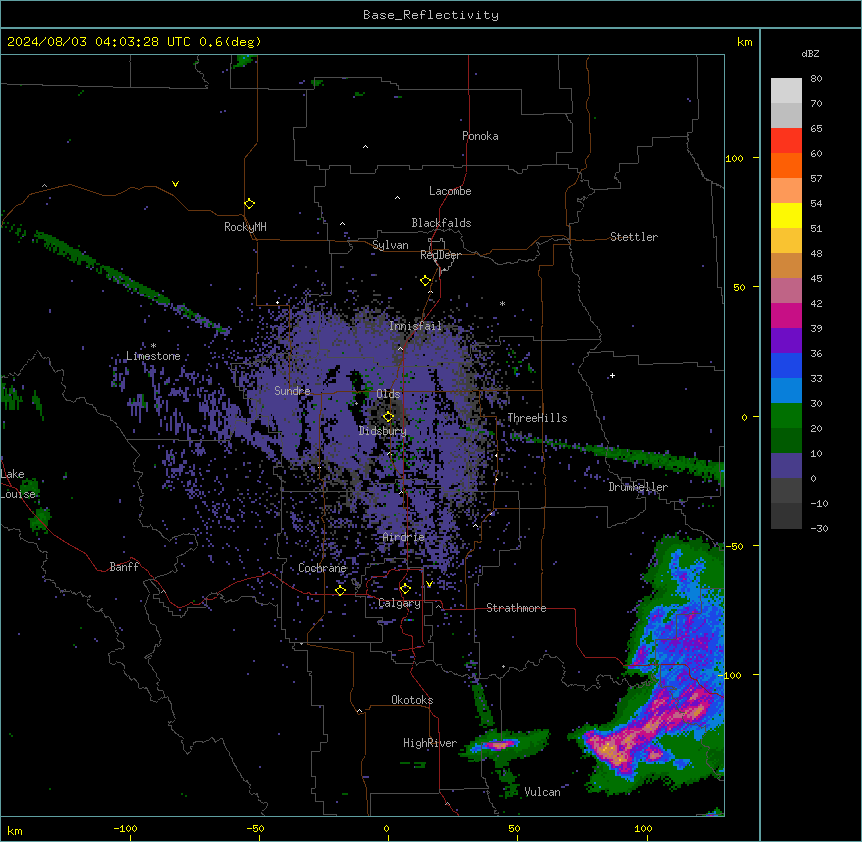Click the HighRiver label

tap(430, 743)
